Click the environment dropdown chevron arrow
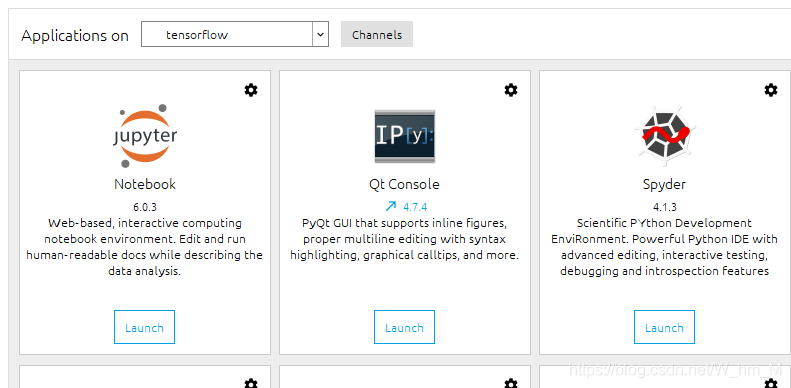Viewport: 791px width, 388px height. coord(320,34)
